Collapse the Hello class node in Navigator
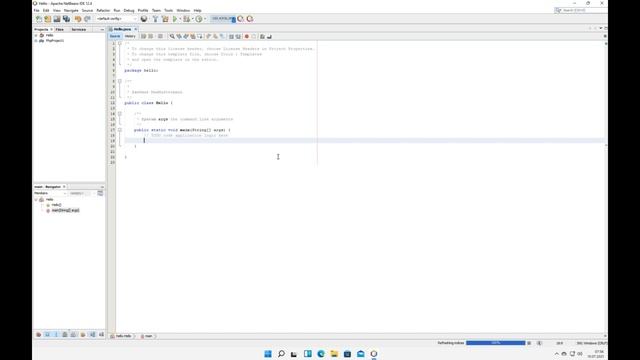The width and height of the screenshot is (640, 360). 36,200
